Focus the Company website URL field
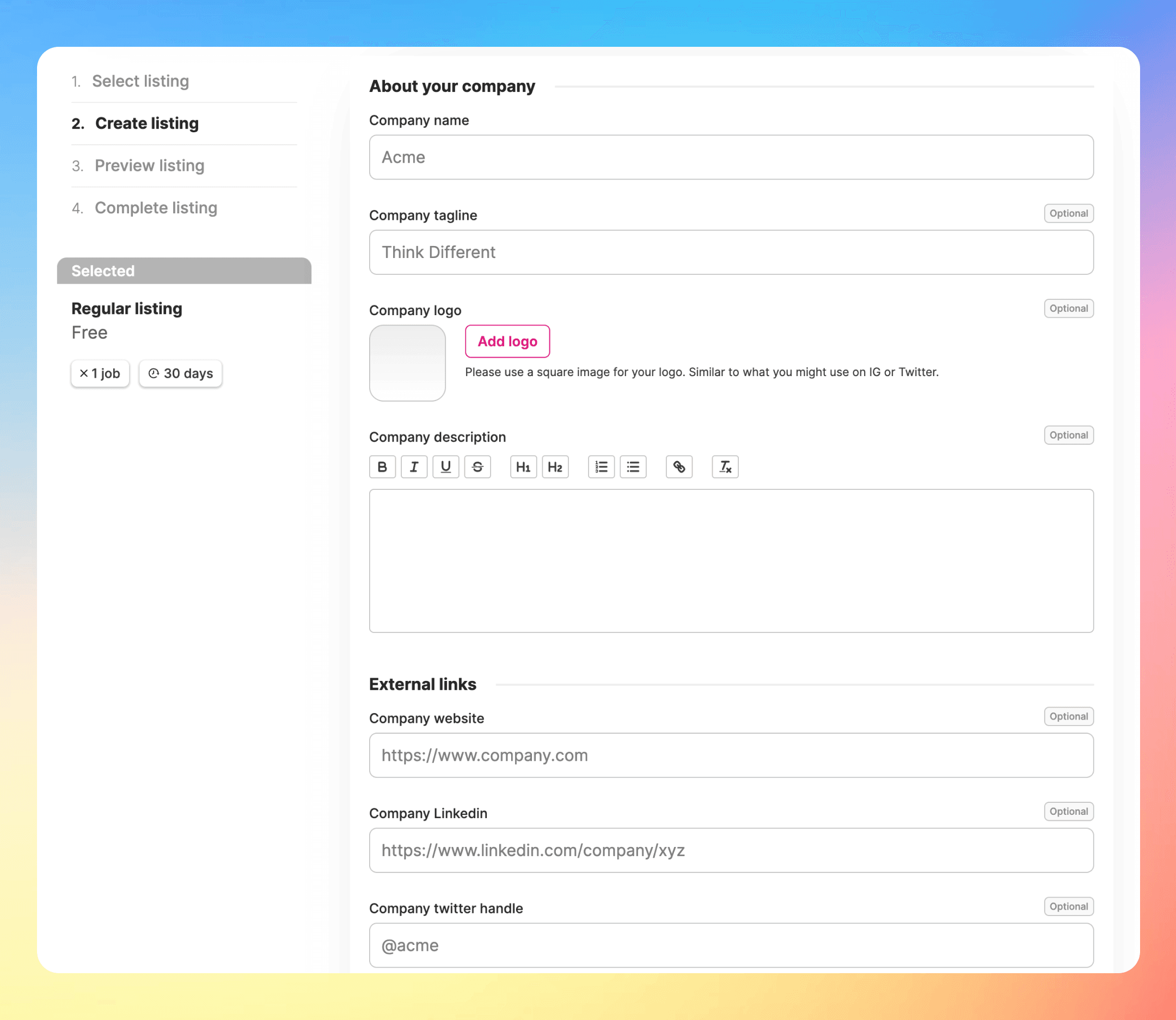 (x=731, y=755)
